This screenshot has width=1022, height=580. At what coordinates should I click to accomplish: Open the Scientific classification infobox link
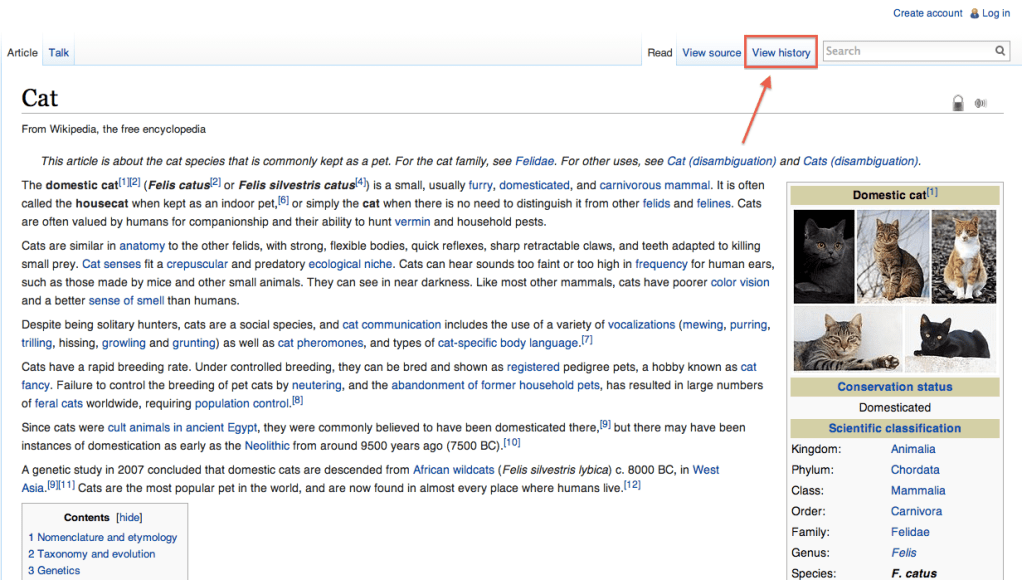point(895,428)
